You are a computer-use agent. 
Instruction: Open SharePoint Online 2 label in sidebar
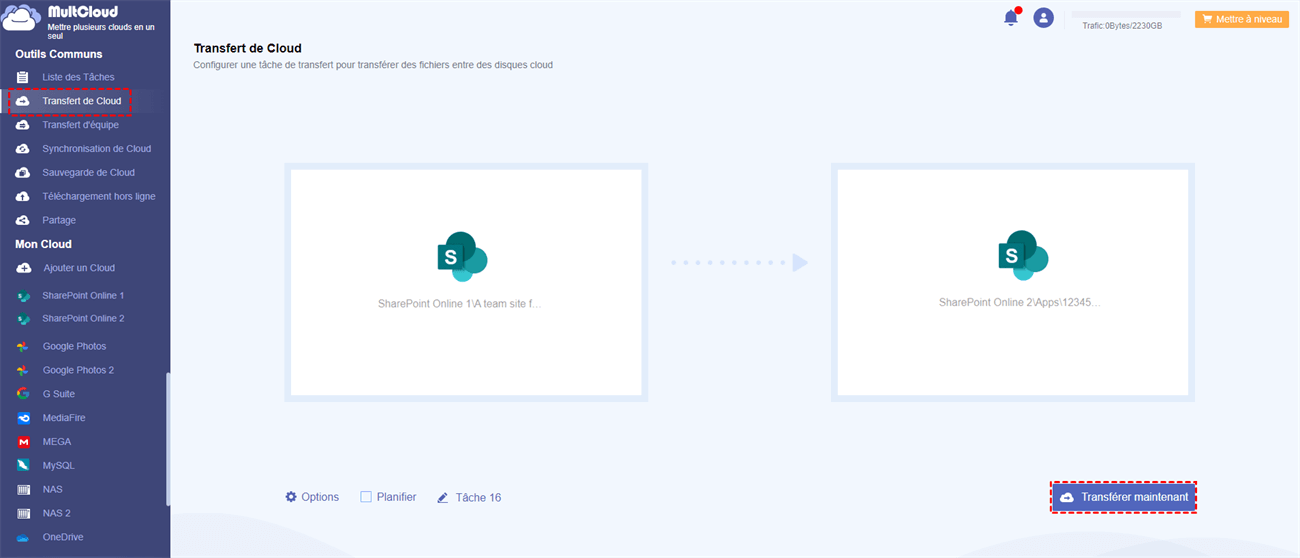[83, 319]
